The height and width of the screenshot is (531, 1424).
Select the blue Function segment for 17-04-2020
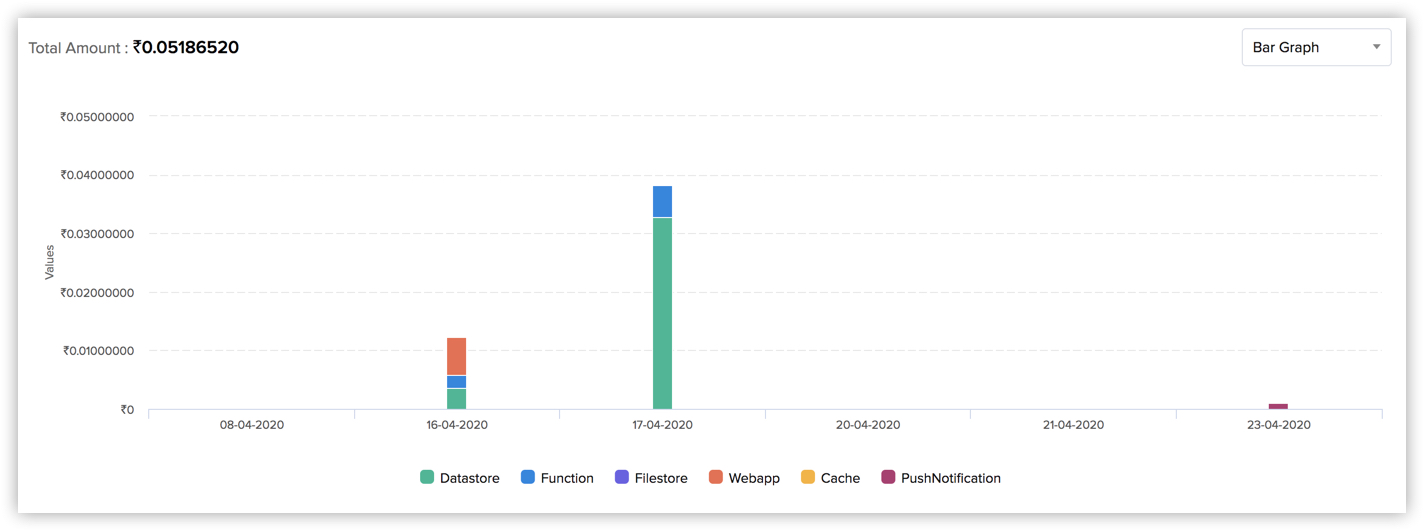tap(662, 201)
